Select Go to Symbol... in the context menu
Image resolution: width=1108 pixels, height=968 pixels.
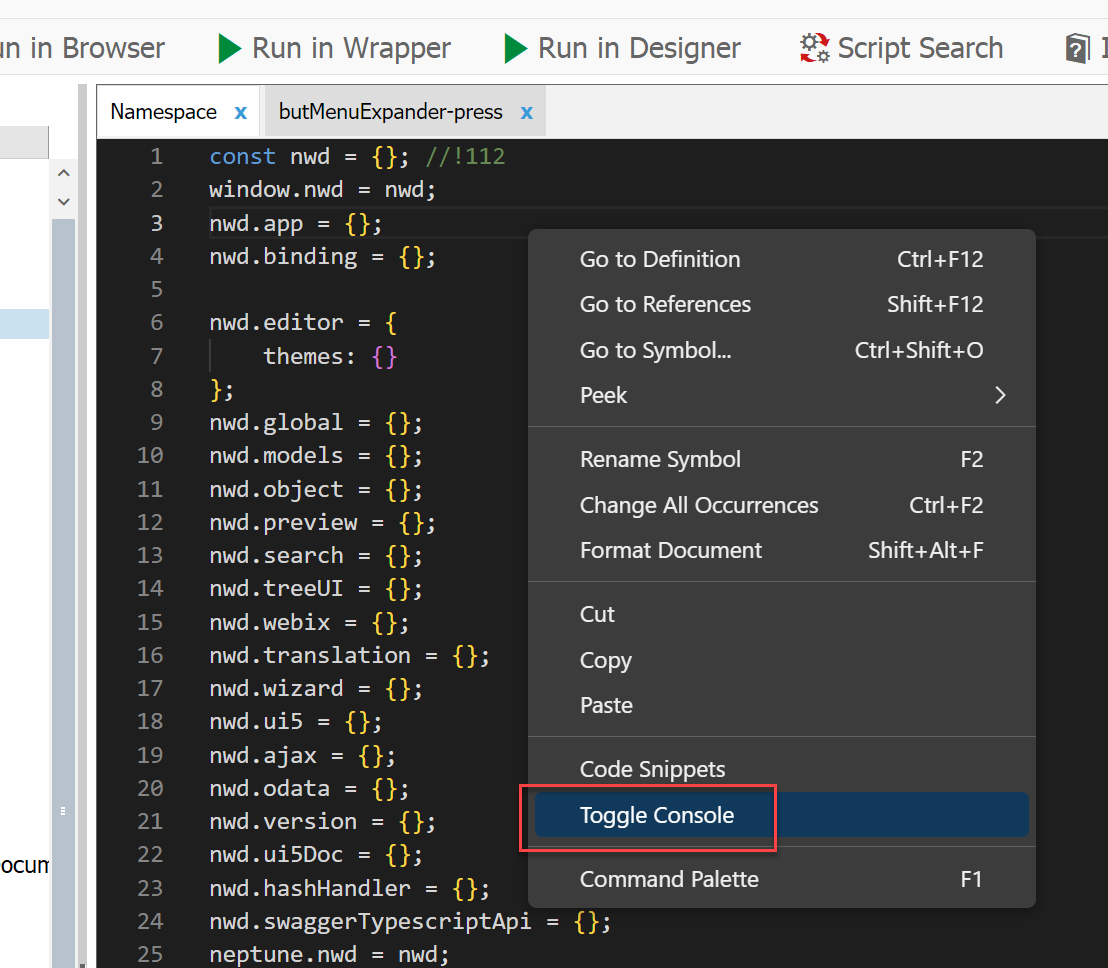click(782, 350)
